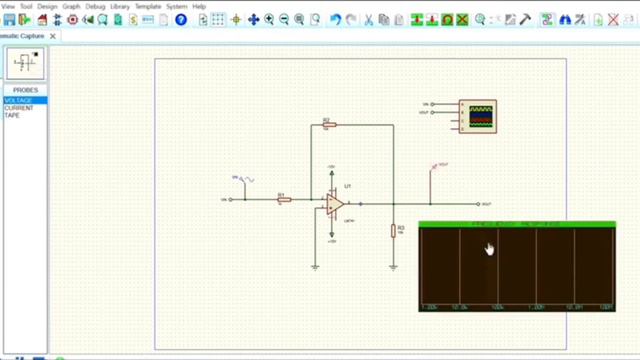Click the U1 op-amp symbol
The image size is (640, 360).
[335, 204]
